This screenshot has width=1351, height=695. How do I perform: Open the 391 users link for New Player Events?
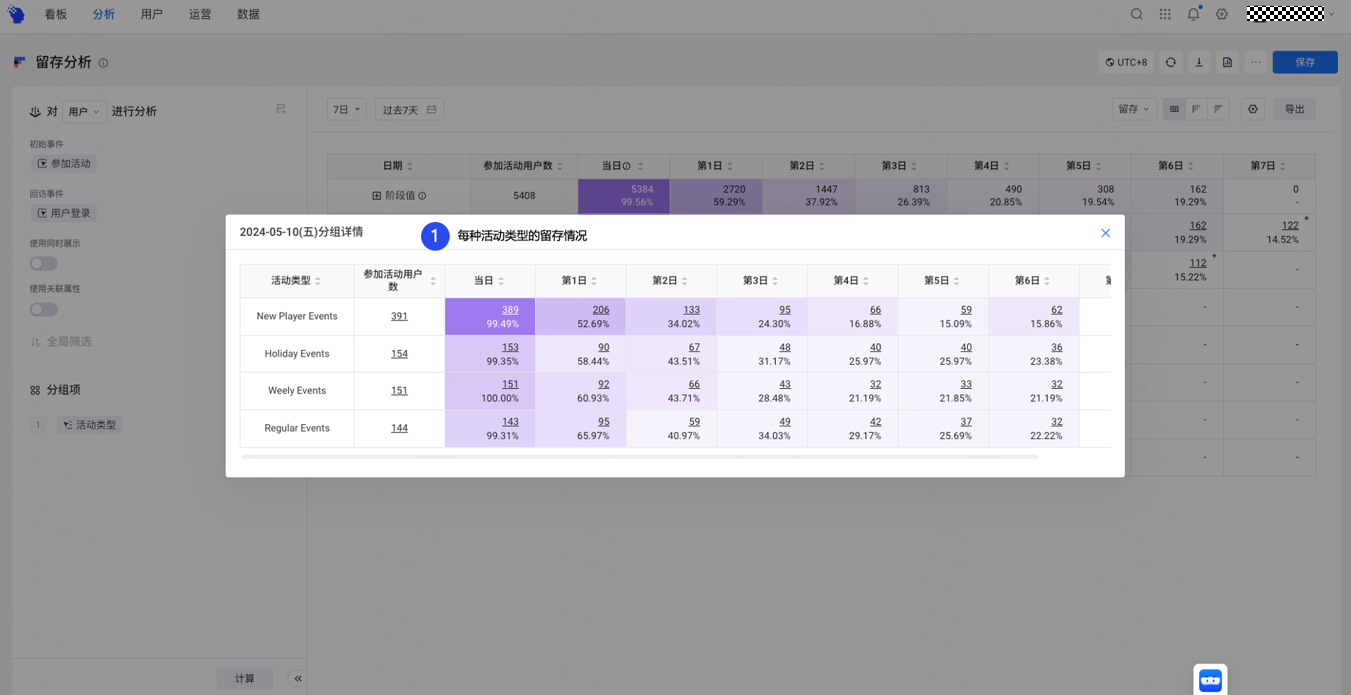click(399, 316)
